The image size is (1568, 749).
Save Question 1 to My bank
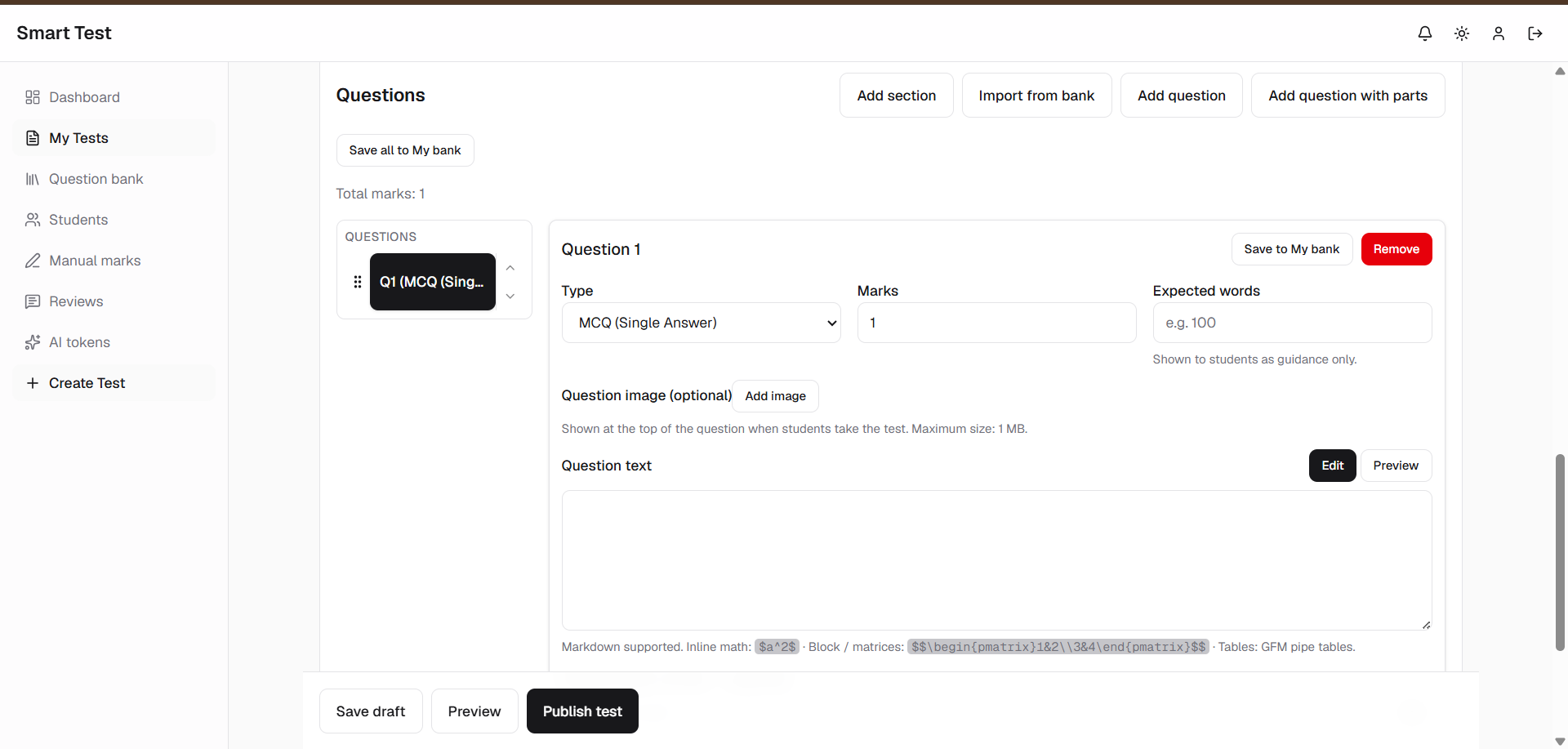(x=1291, y=249)
